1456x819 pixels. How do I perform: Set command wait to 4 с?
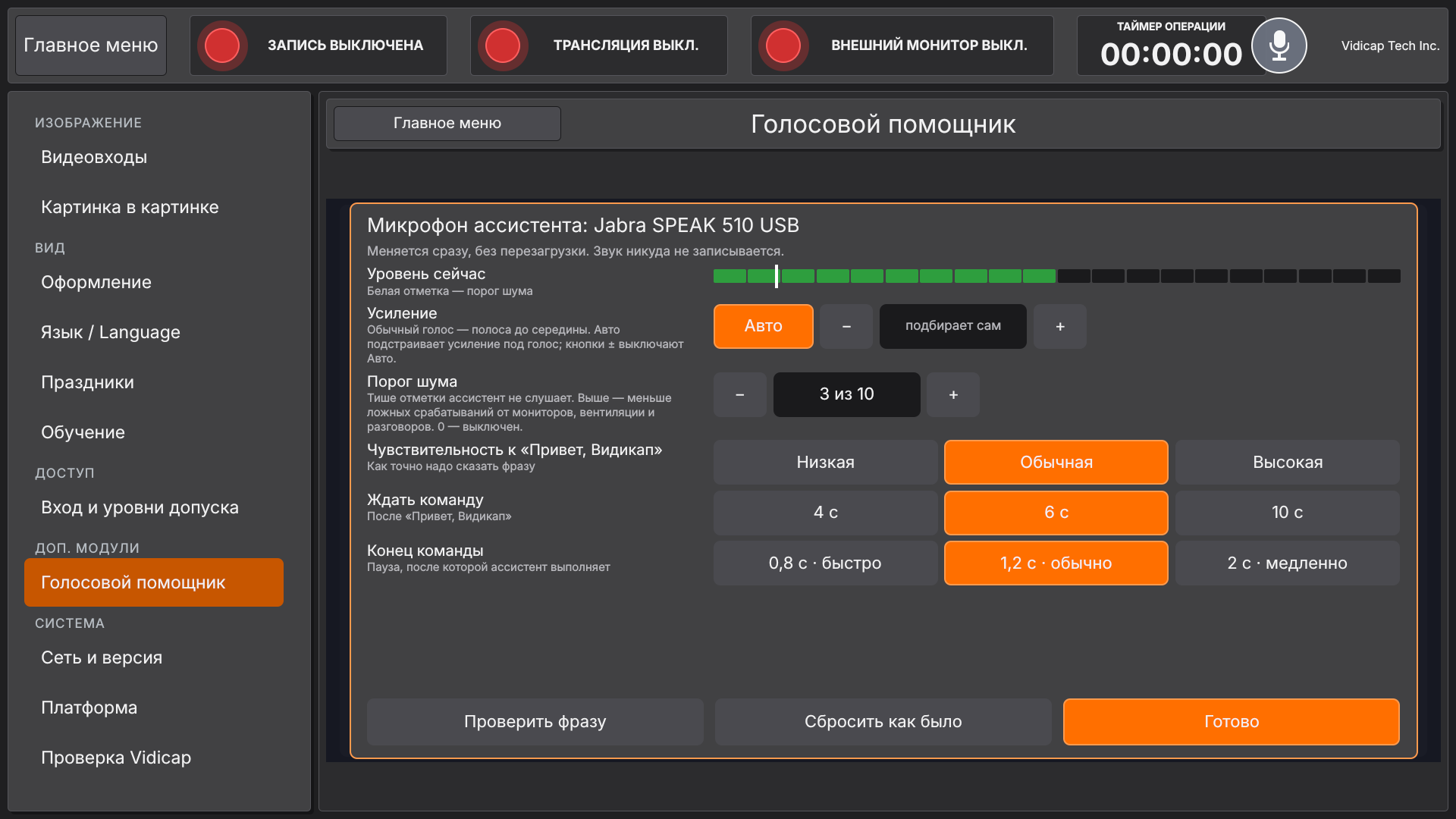[x=825, y=513]
